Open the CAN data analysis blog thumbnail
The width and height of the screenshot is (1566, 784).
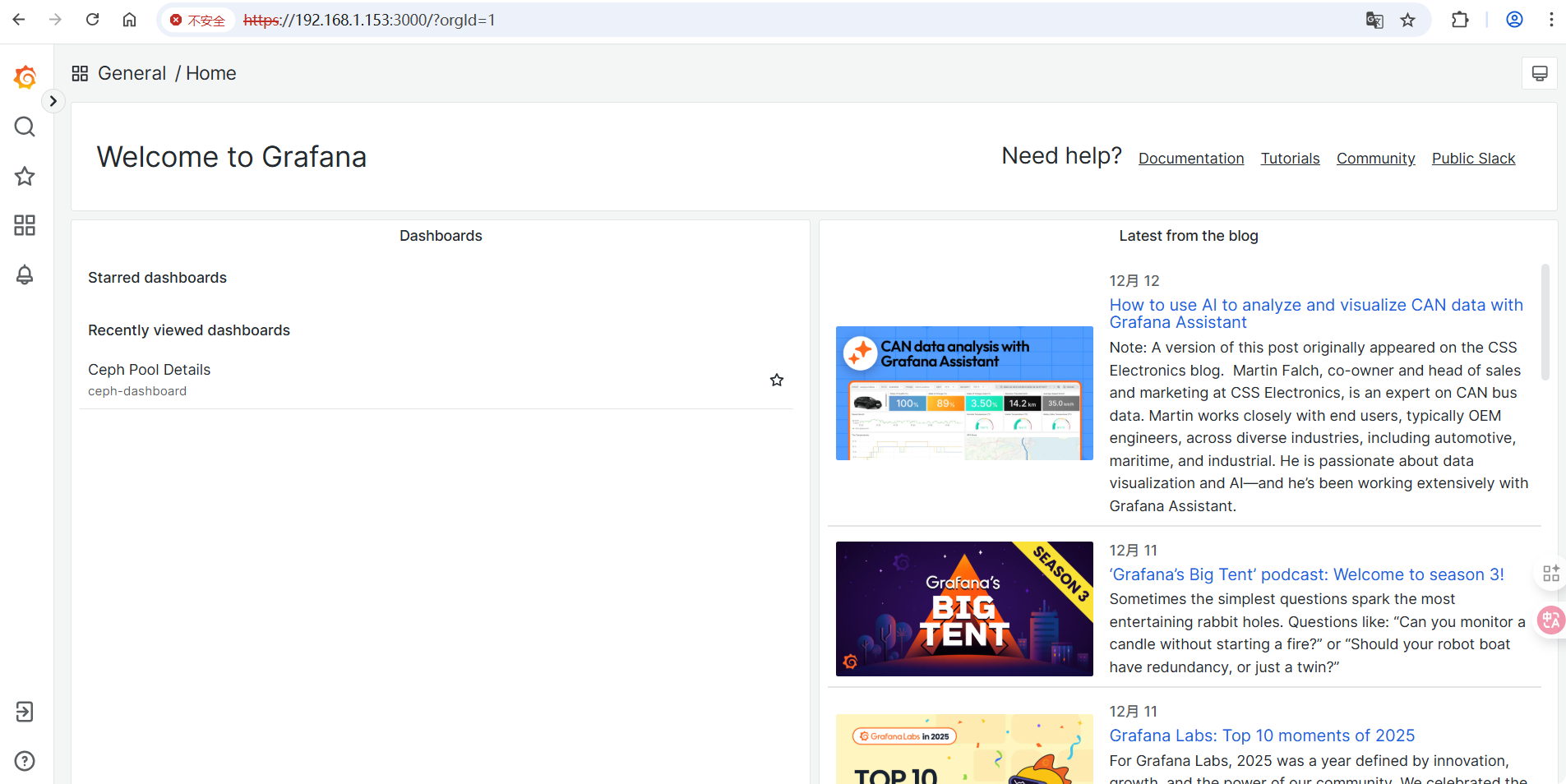(x=964, y=393)
